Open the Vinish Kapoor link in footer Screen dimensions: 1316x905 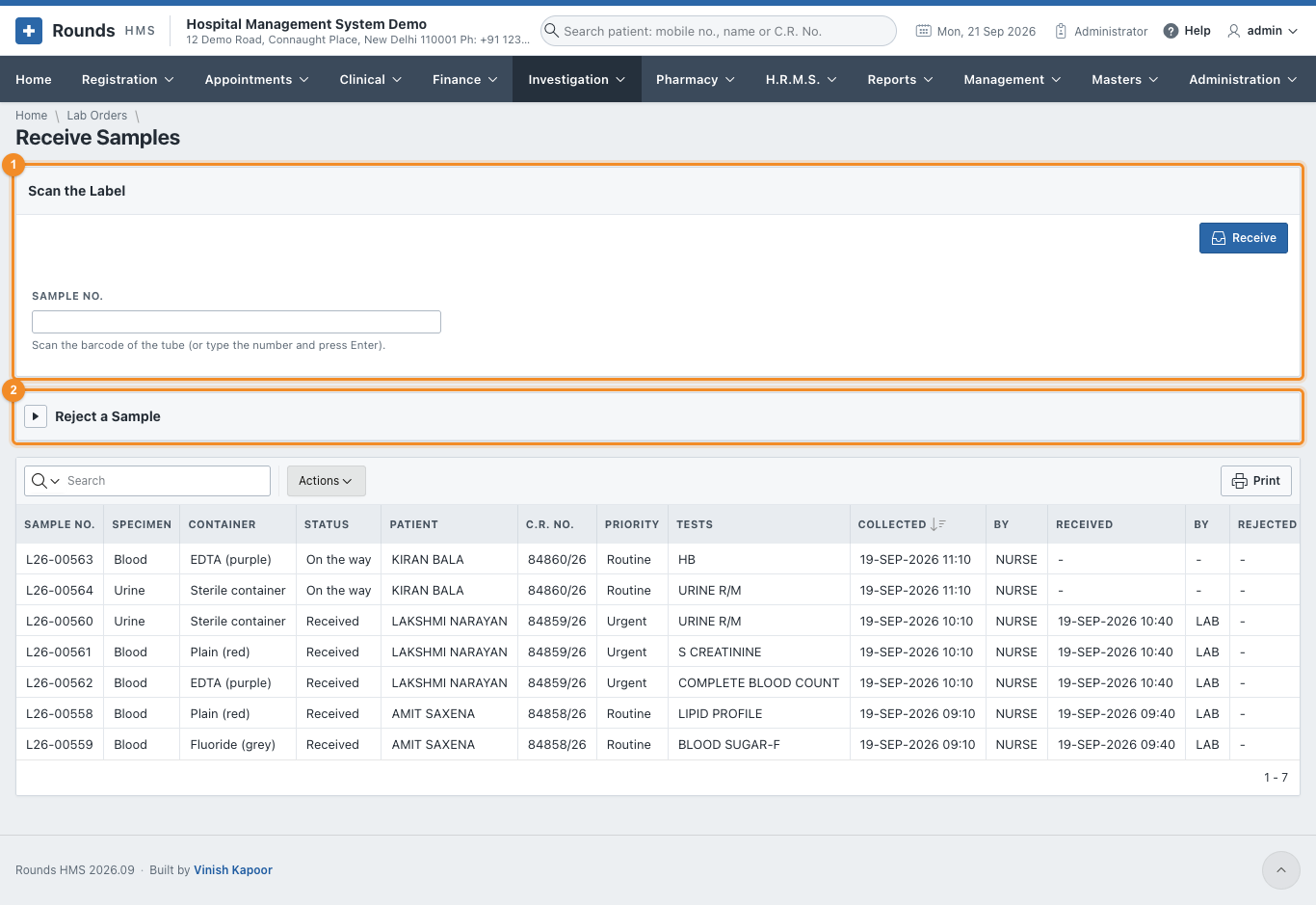(x=233, y=870)
